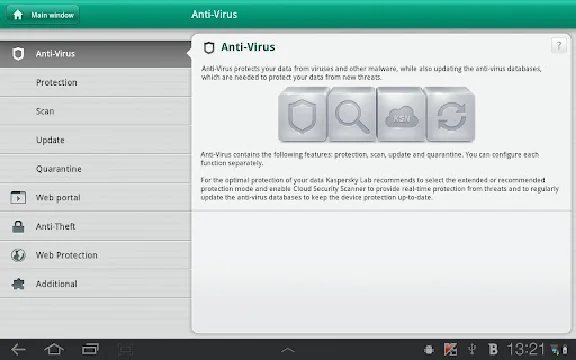
Task: Click the Anti-Theft padlock icon
Action: click(18, 226)
